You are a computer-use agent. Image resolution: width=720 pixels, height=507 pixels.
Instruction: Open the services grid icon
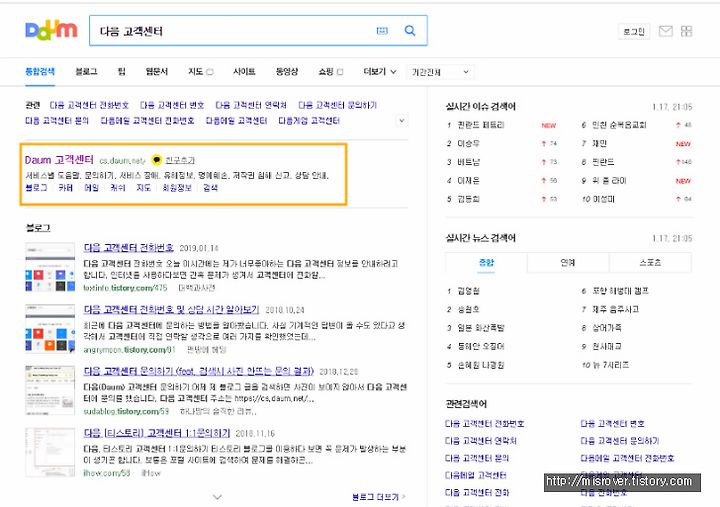[x=686, y=31]
